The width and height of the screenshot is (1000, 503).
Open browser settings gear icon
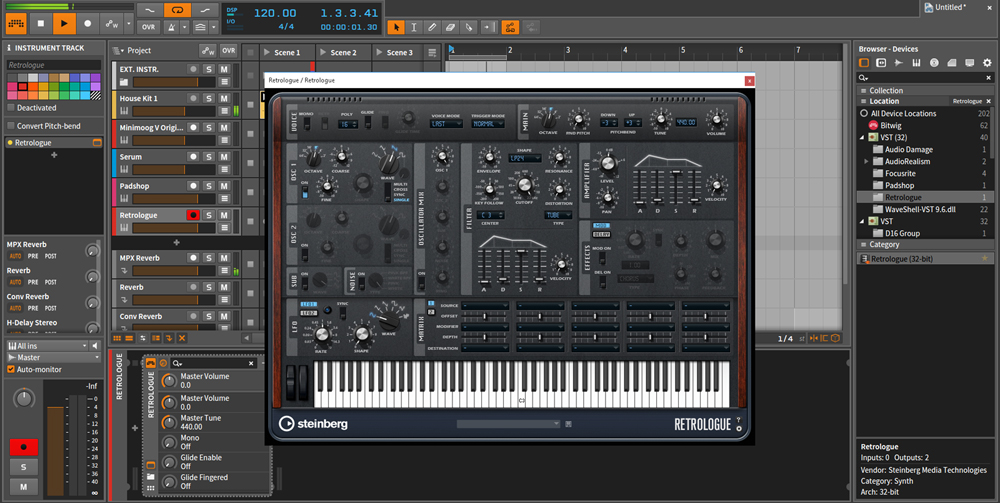987,63
